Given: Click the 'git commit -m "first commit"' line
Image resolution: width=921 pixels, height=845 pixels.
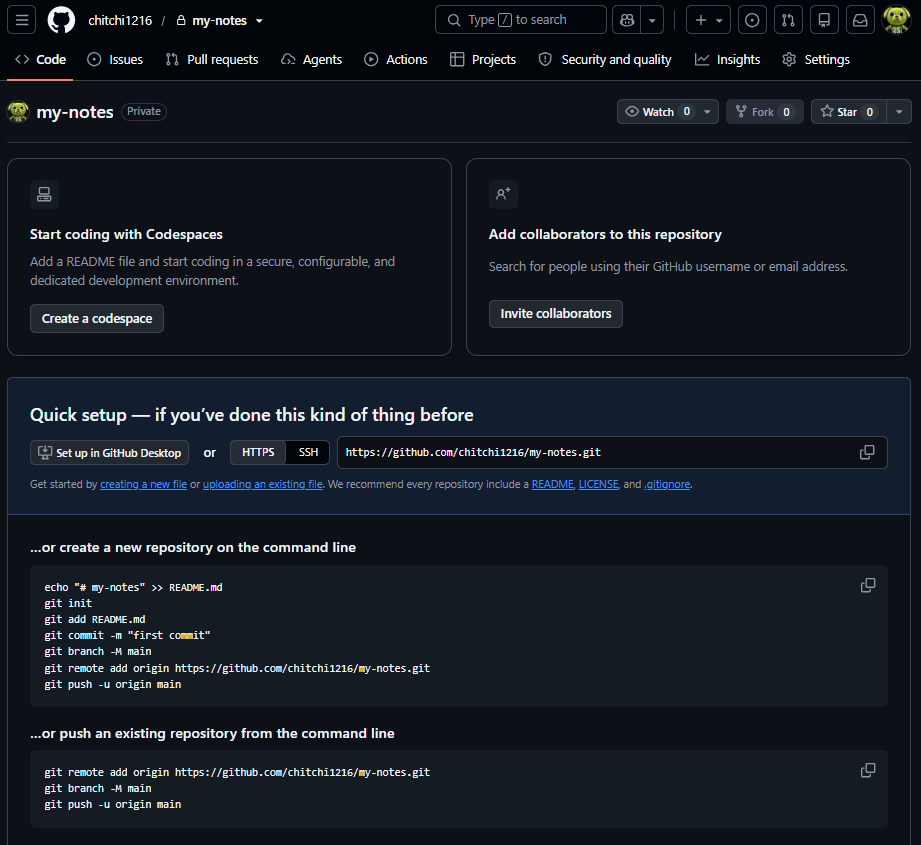Looking at the screenshot, I should 127,635.
